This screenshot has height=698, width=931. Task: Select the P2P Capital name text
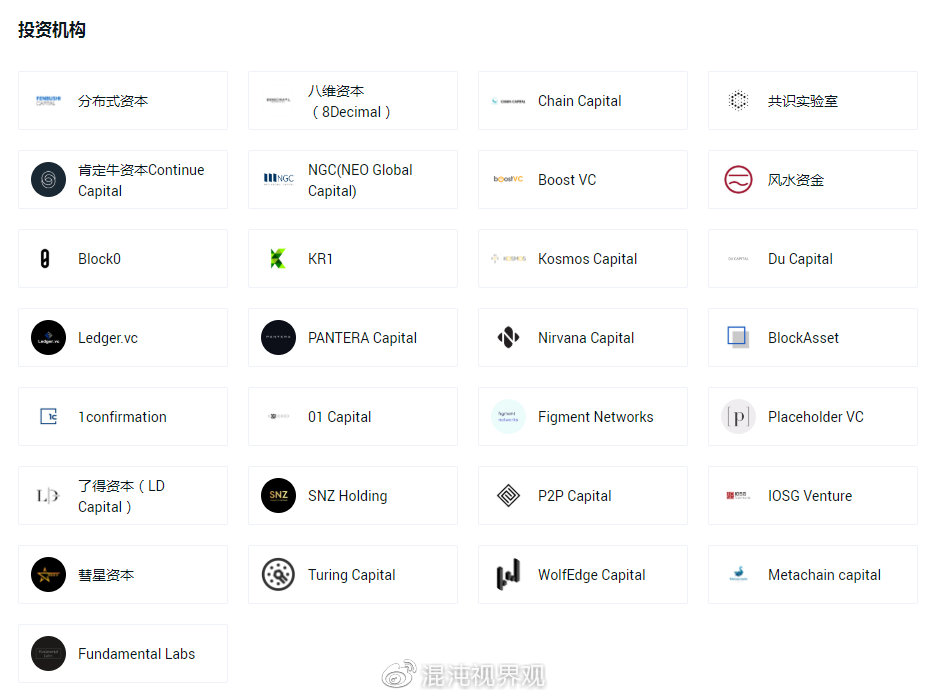[x=575, y=496]
